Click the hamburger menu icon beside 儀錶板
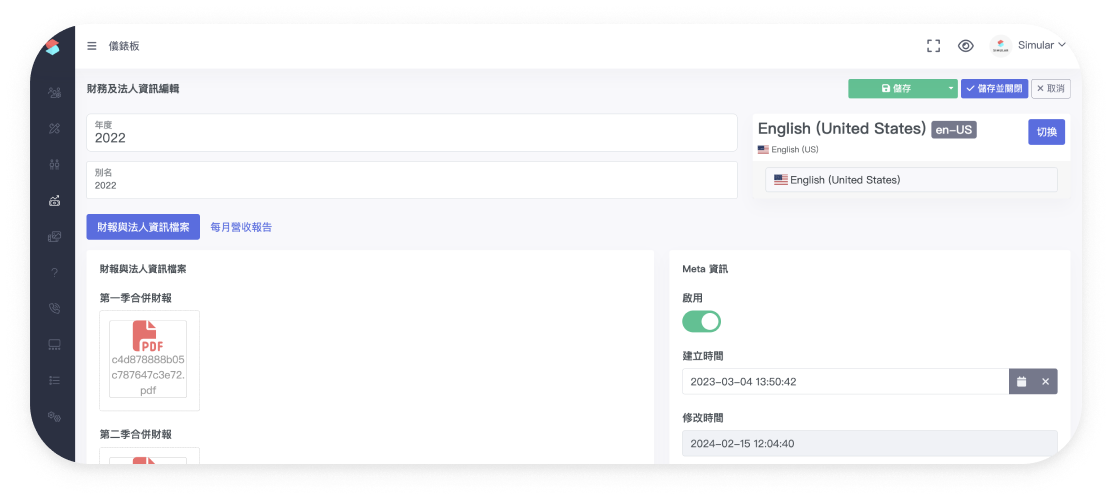Viewport: 1112px width, 500px height. [x=92, y=46]
